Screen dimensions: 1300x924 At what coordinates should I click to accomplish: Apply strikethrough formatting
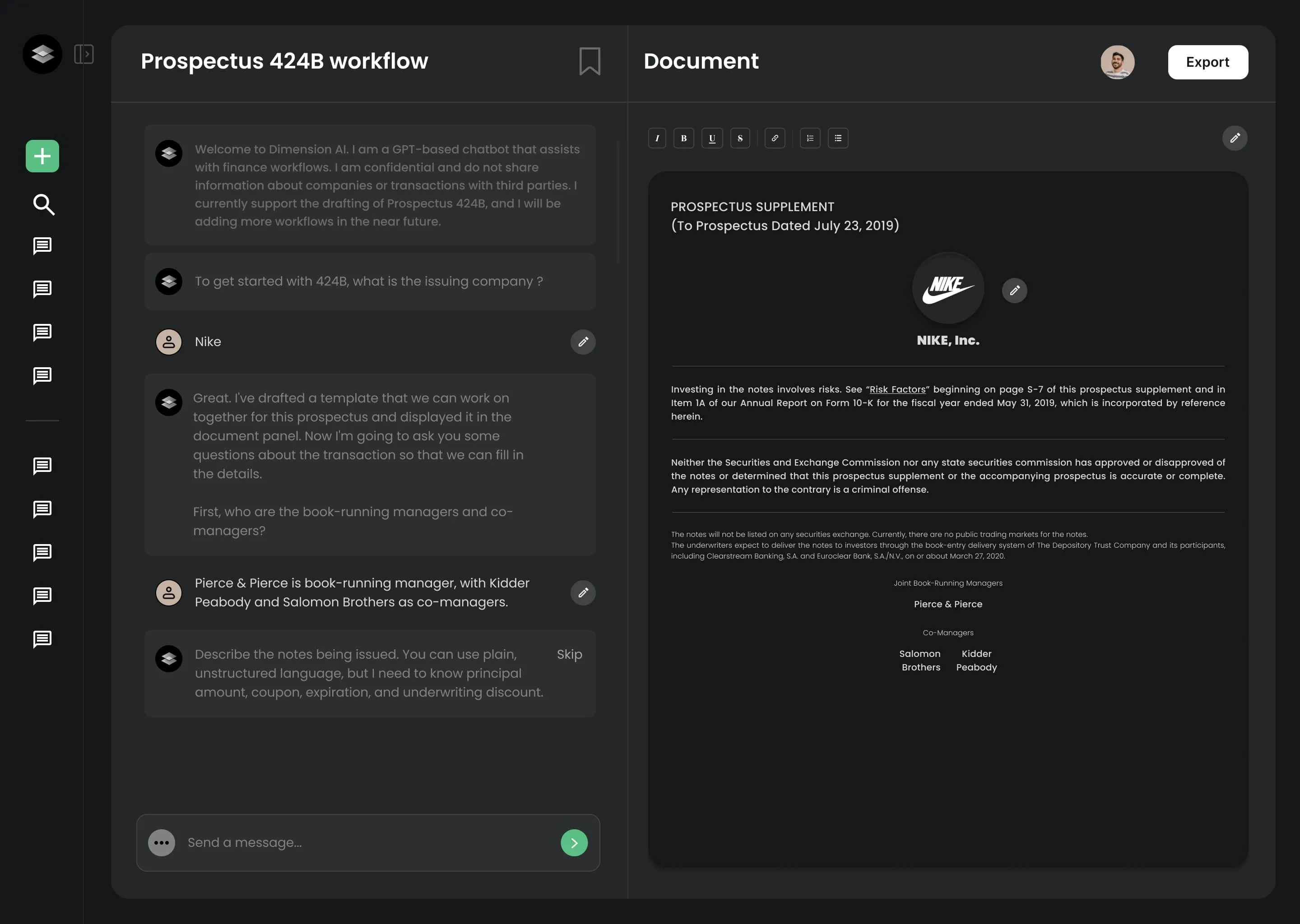tap(740, 138)
